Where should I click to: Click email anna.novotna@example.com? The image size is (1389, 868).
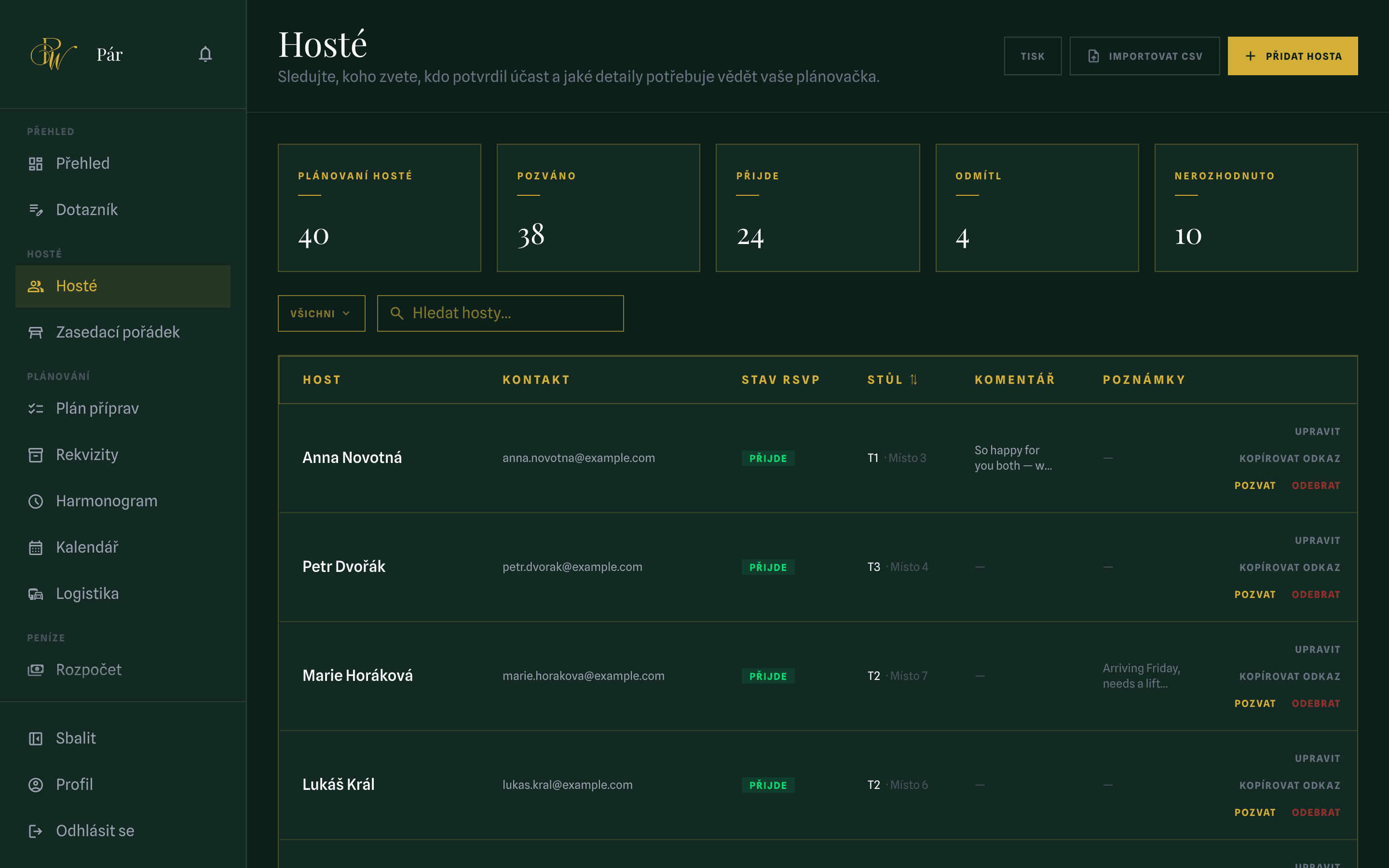(579, 458)
